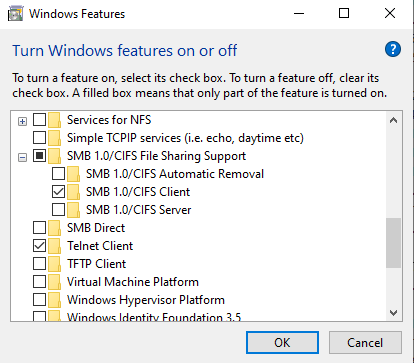The height and width of the screenshot is (363, 414).
Task: Minimize the Windows Features window
Action: coord(299,14)
